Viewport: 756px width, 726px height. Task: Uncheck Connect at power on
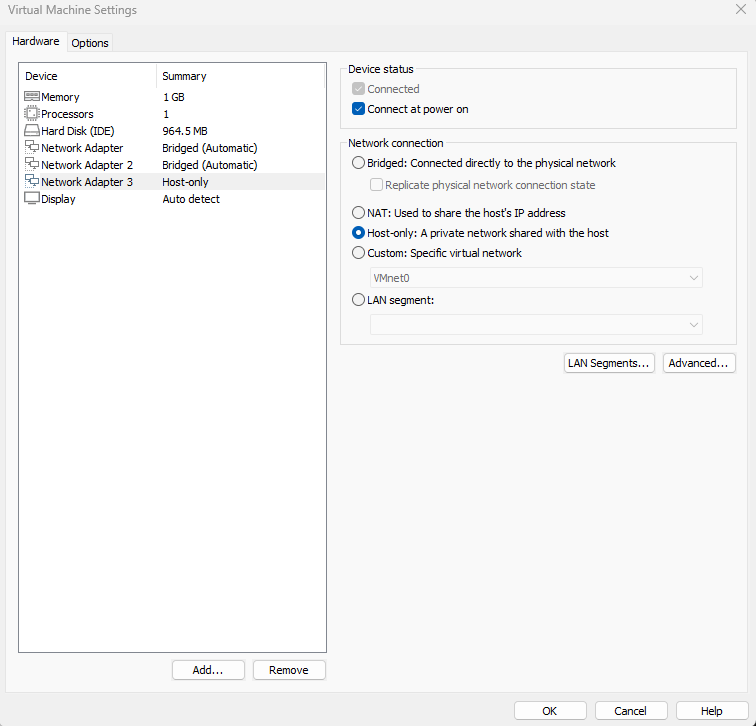pyautogui.click(x=358, y=109)
